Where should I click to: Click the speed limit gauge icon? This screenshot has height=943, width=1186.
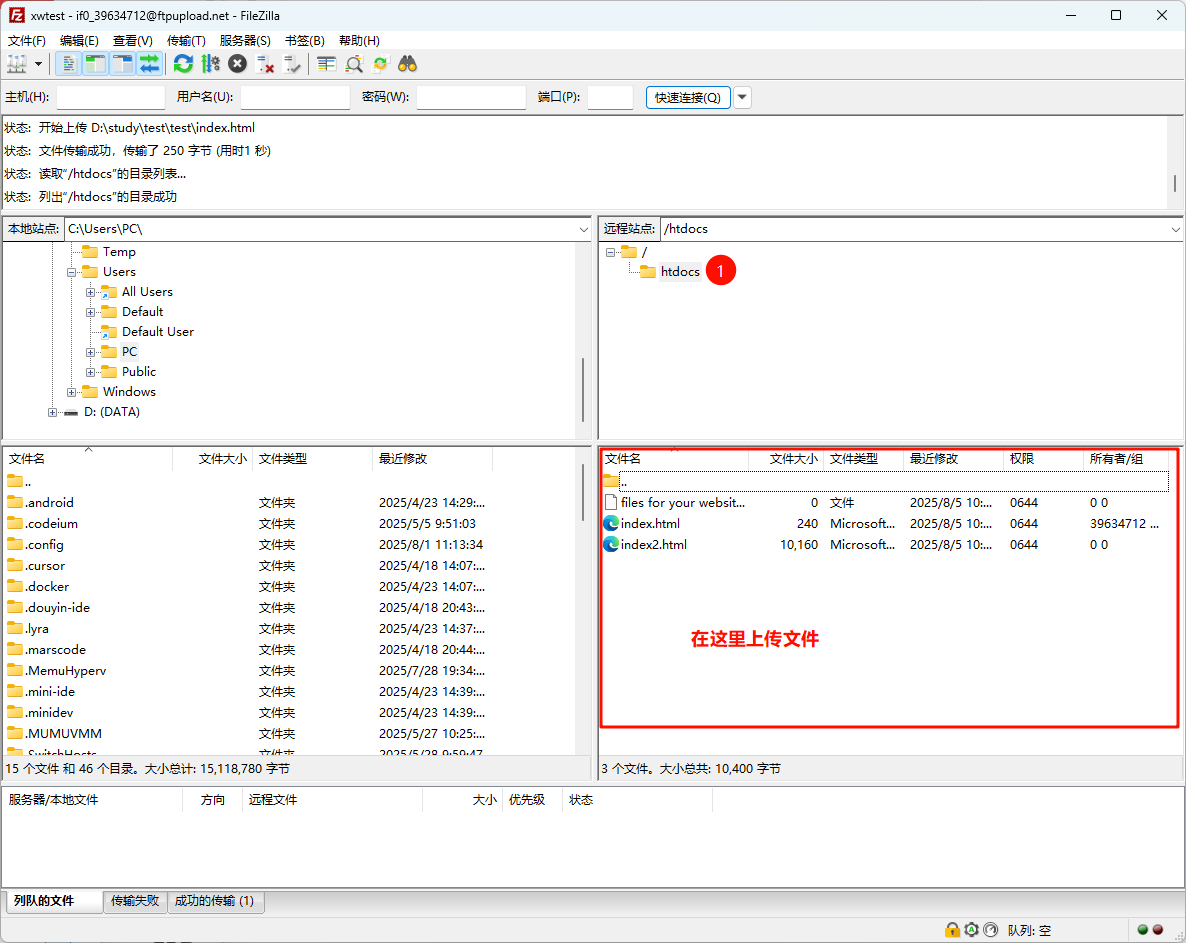990,930
